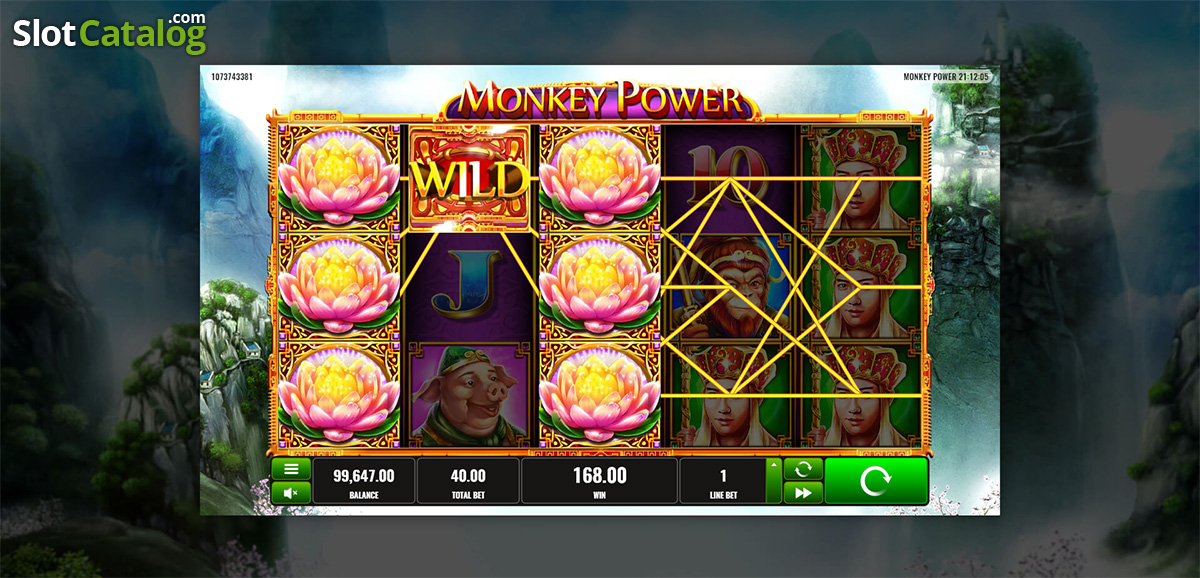Image resolution: width=1200 pixels, height=578 pixels.
Task: Activate turbo fast-forward button
Action: point(803,492)
